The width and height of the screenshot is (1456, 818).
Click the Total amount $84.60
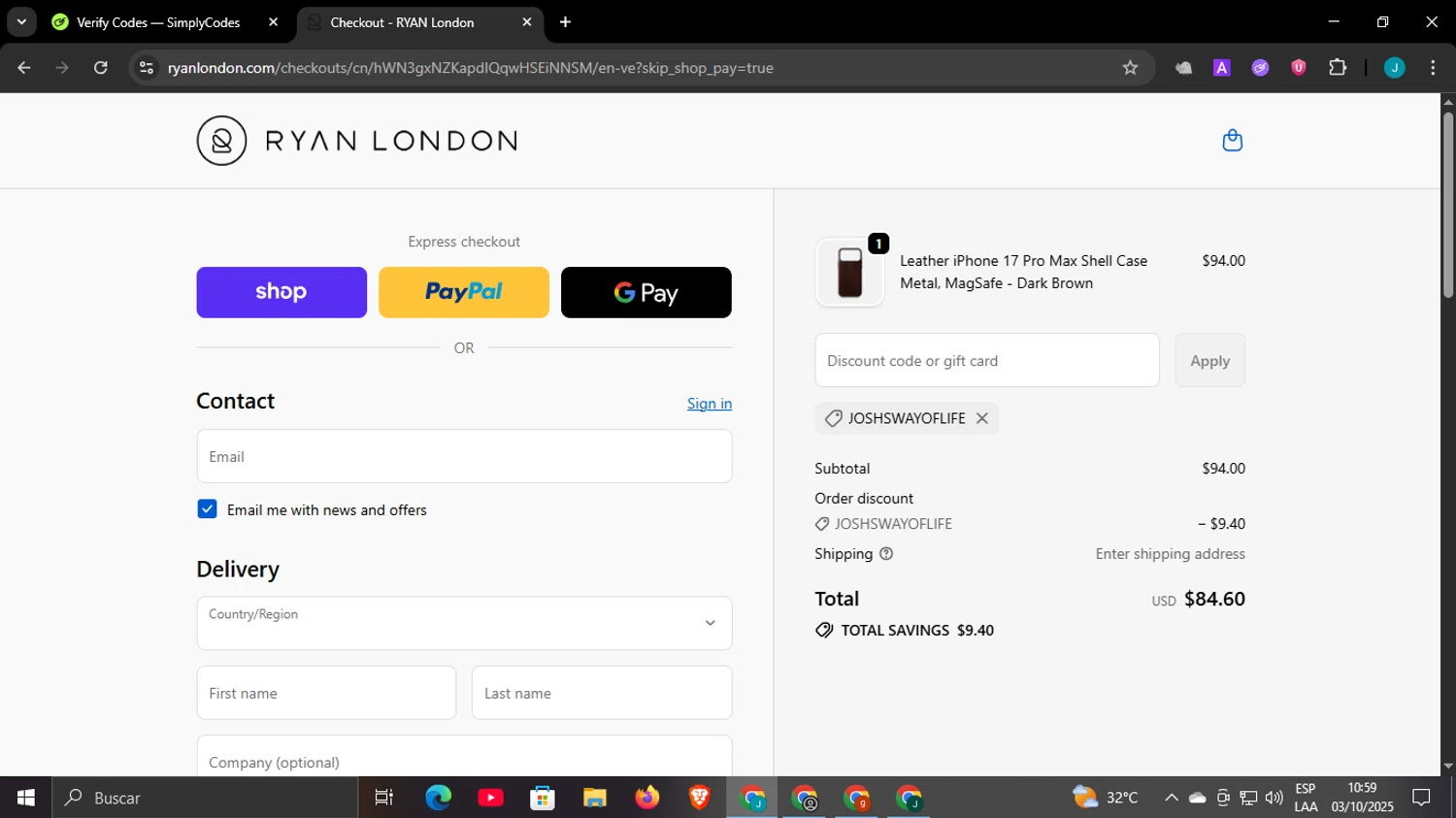(x=1214, y=599)
